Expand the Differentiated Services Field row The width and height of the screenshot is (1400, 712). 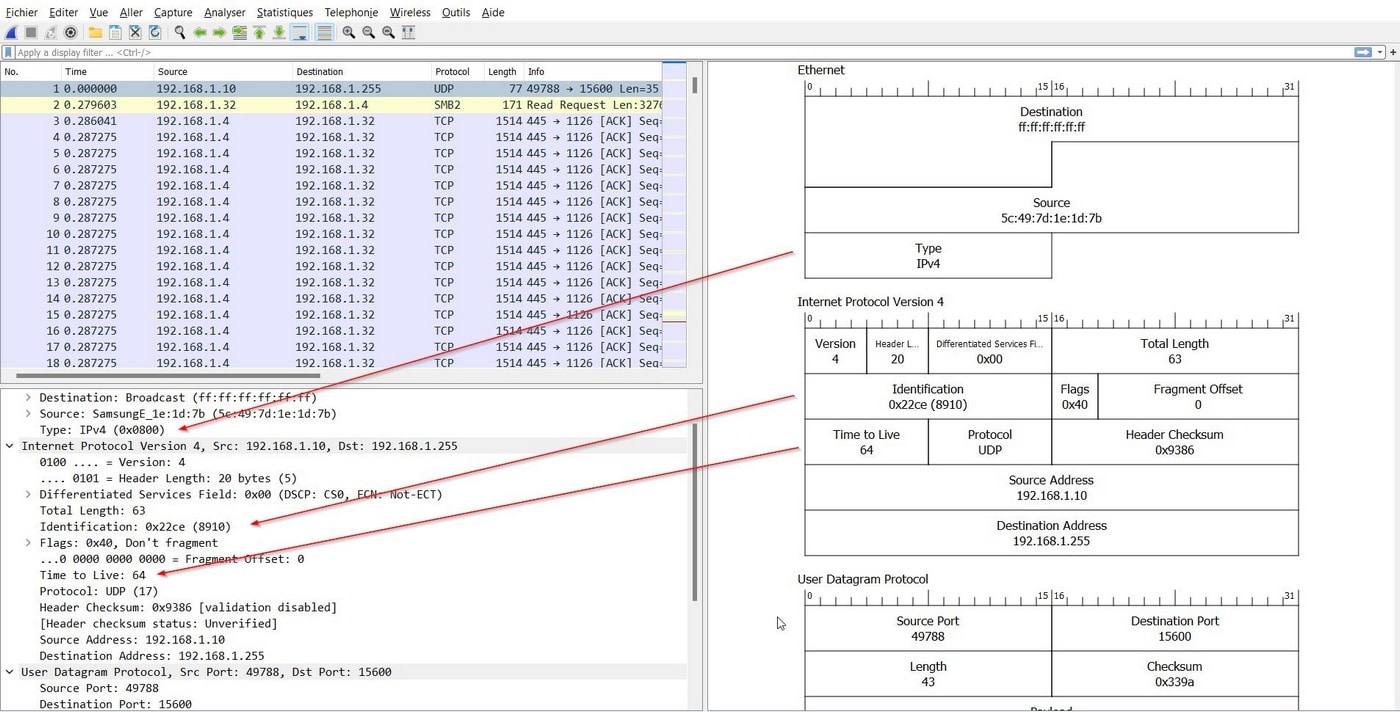[28, 494]
